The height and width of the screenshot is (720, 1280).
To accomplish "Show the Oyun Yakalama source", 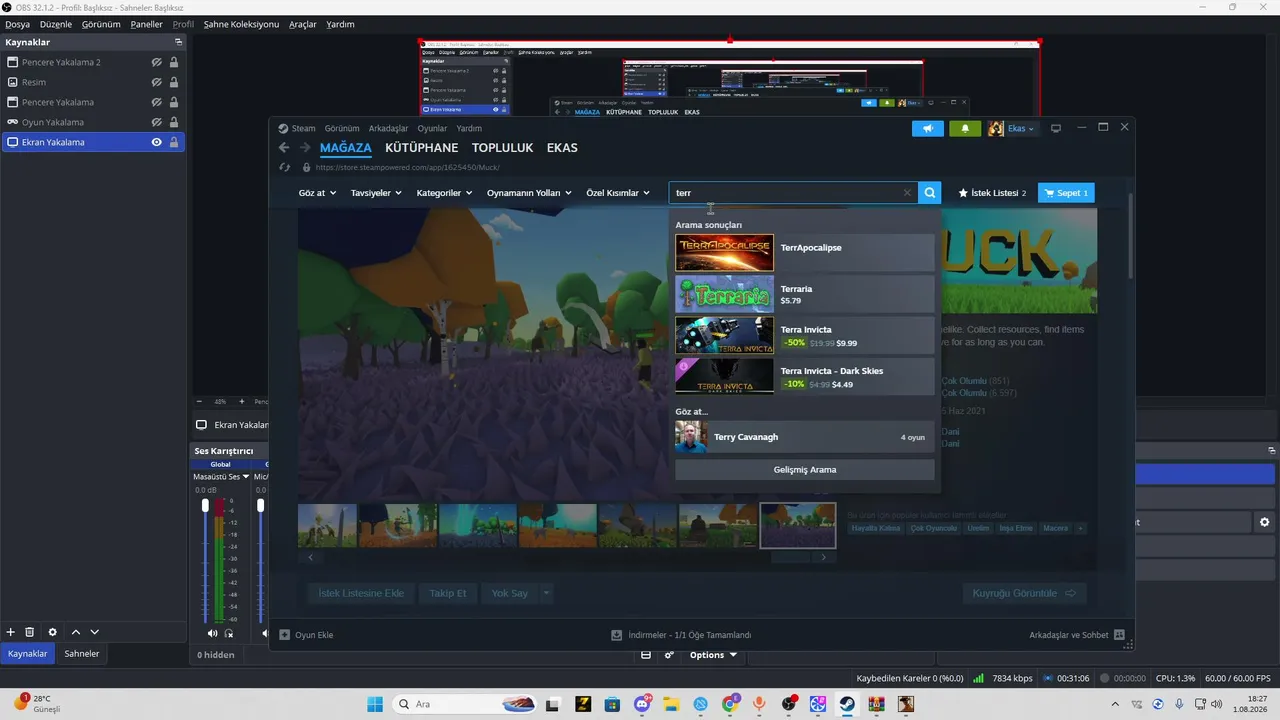I will (157, 122).
